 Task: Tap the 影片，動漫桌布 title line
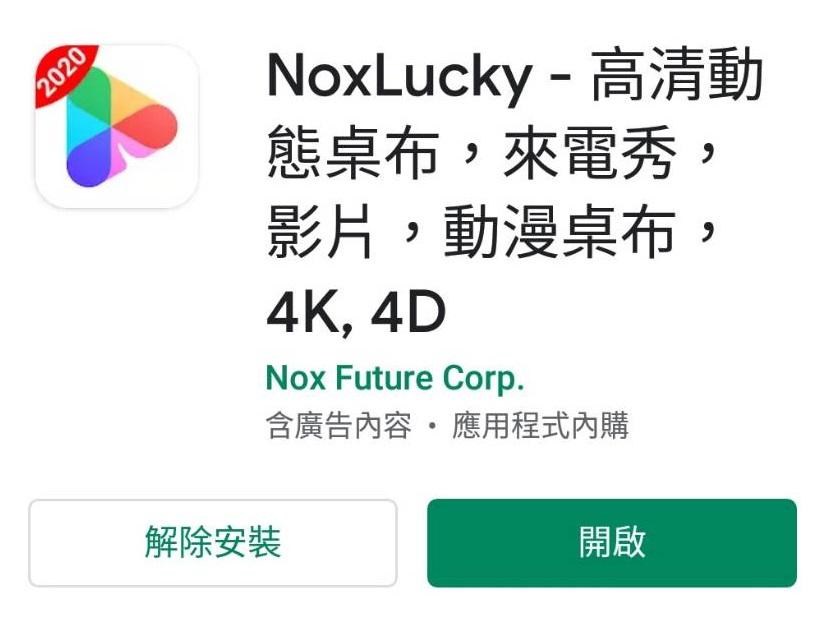coord(492,232)
